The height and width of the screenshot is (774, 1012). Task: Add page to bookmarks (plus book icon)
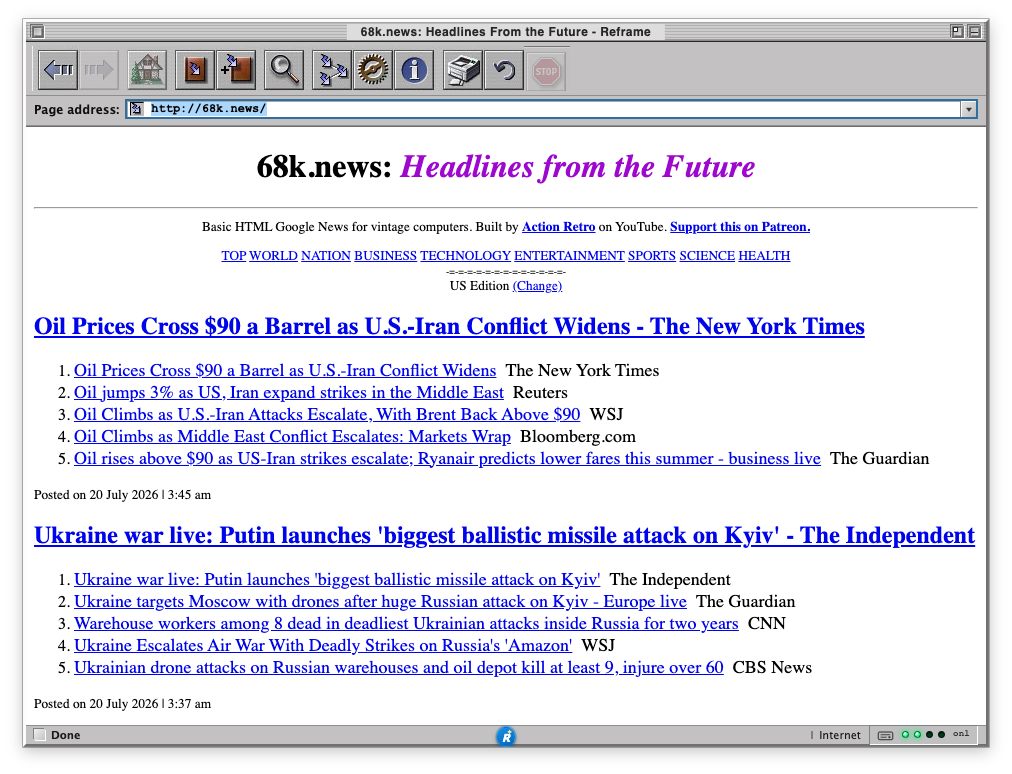coord(236,70)
